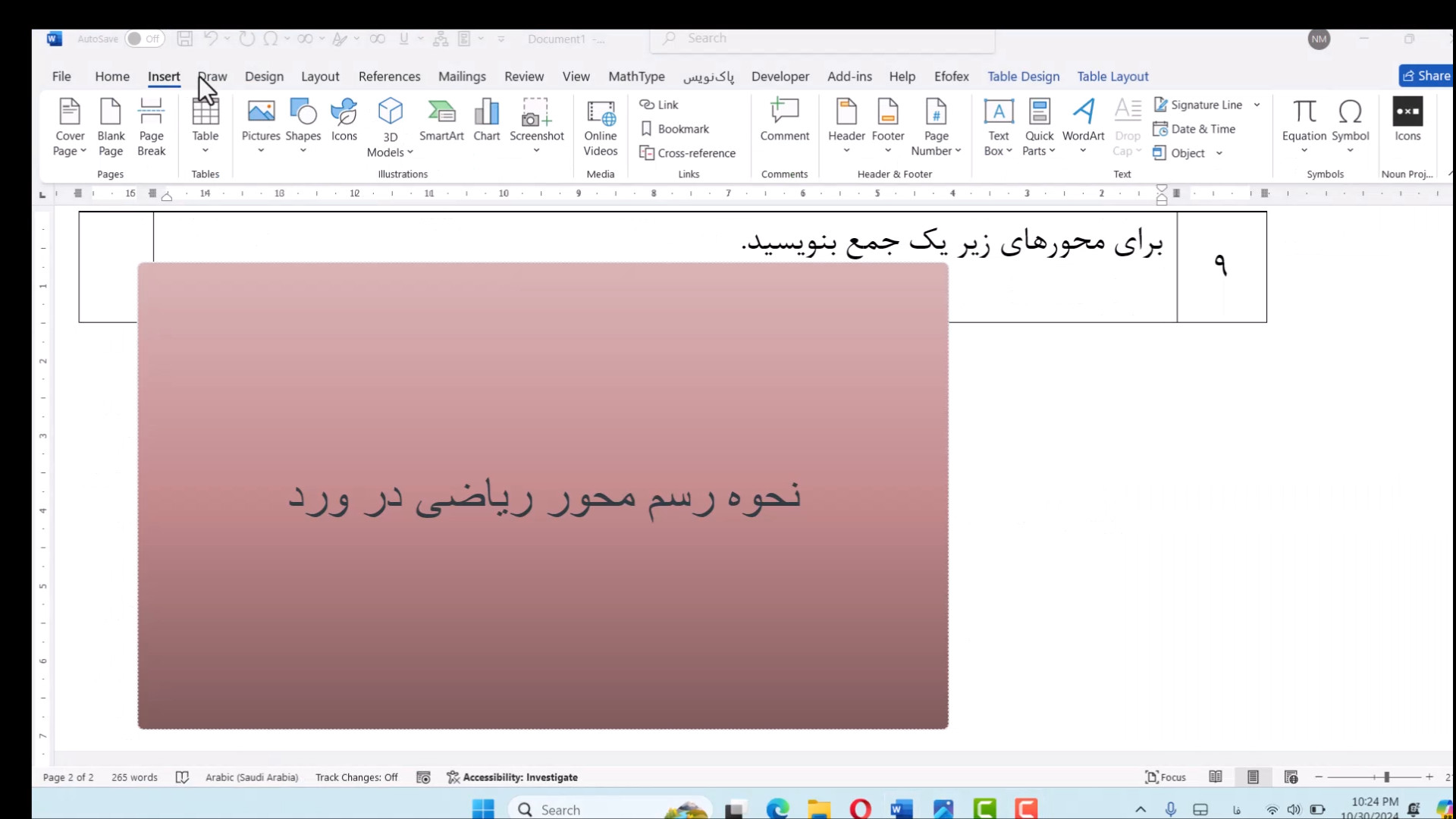The width and height of the screenshot is (1456, 819).
Task: Undo the last action
Action: 211,39
